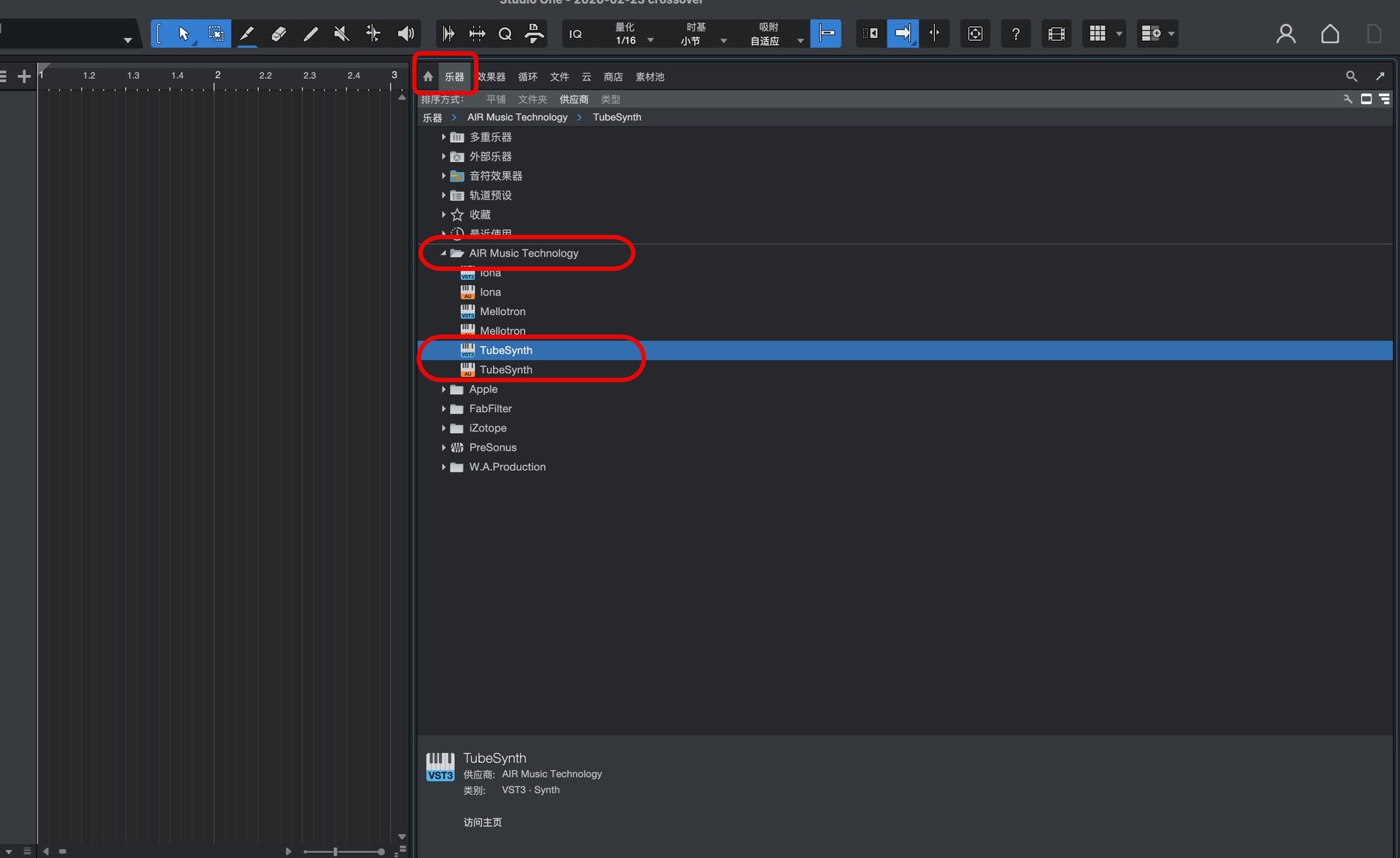The width and height of the screenshot is (1400, 858).
Task: Click the browser home icon
Action: pos(428,77)
